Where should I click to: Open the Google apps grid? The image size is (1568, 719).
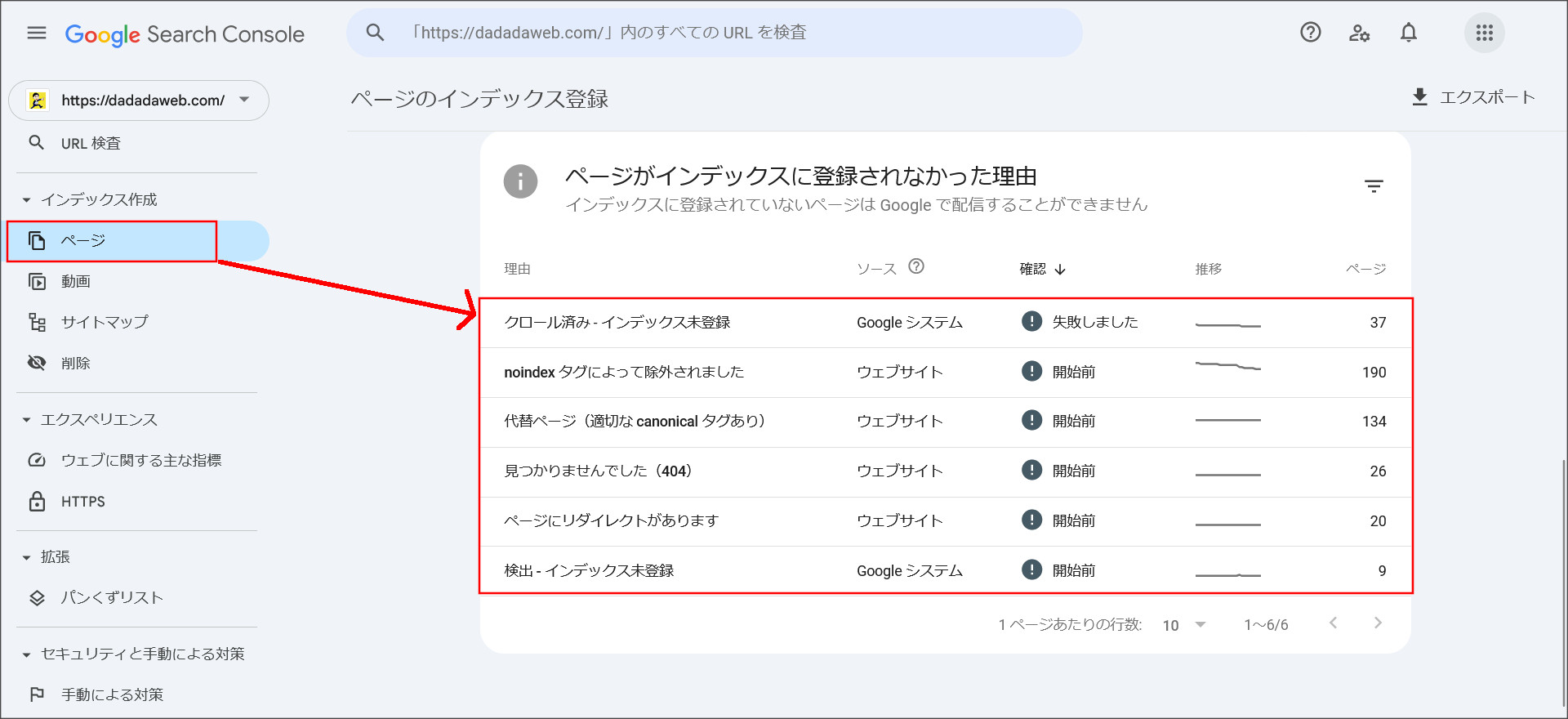pos(1485,33)
